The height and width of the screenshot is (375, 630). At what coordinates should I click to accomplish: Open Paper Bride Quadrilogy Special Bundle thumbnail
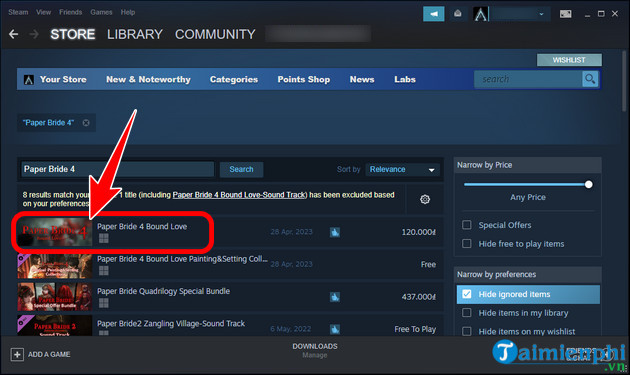coord(55,297)
